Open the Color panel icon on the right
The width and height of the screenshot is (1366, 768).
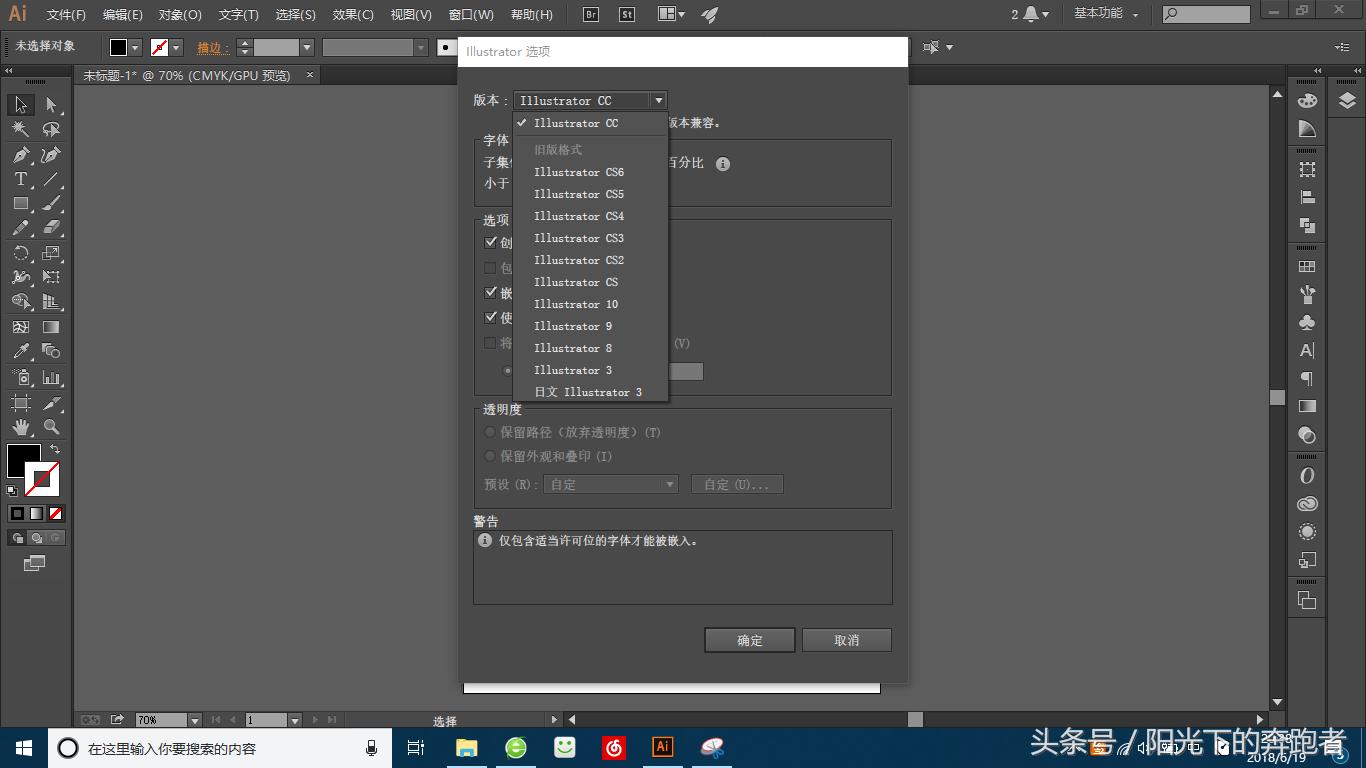[x=1307, y=99]
